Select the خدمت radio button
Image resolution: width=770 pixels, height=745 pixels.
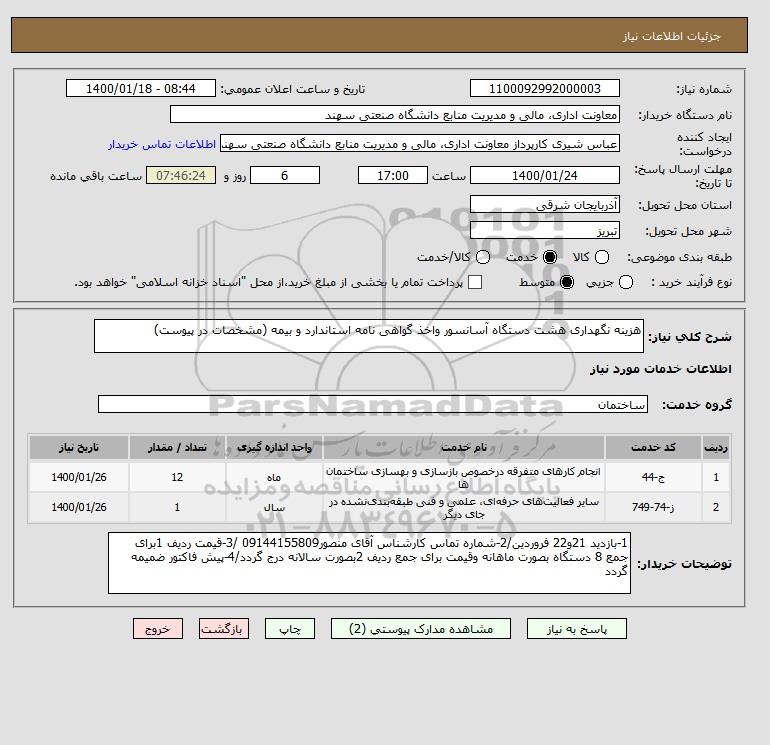pyautogui.click(x=550, y=257)
